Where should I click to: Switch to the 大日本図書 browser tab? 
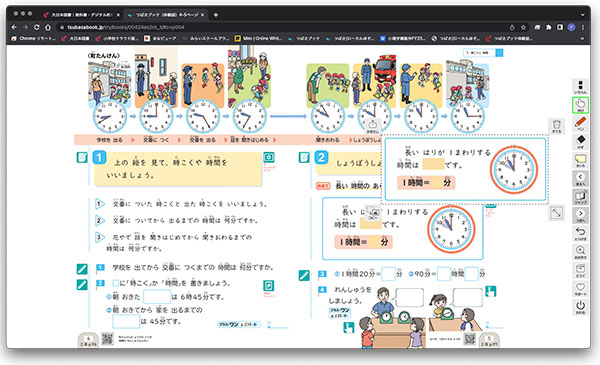point(82,15)
